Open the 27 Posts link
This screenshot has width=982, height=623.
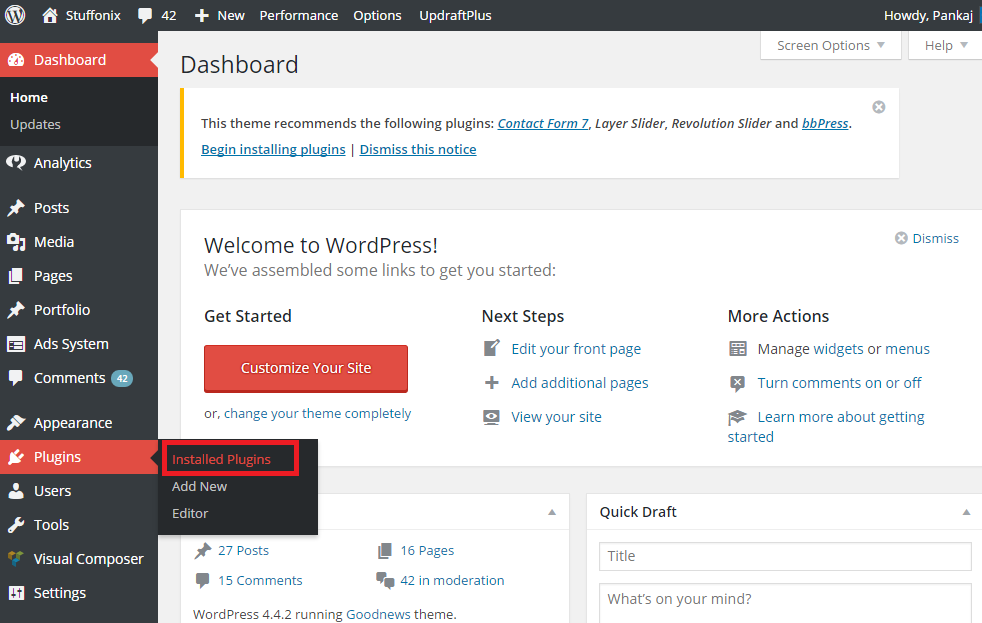pyautogui.click(x=244, y=550)
